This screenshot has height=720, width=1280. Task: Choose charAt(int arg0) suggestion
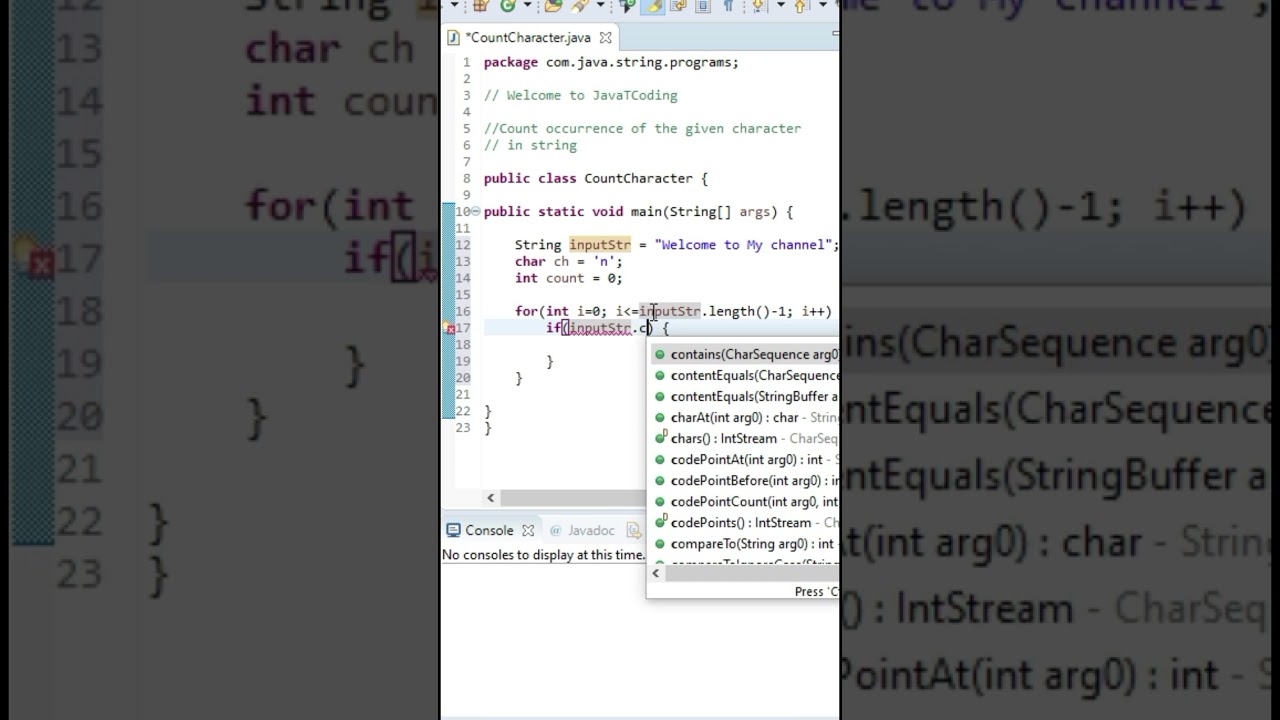743,417
